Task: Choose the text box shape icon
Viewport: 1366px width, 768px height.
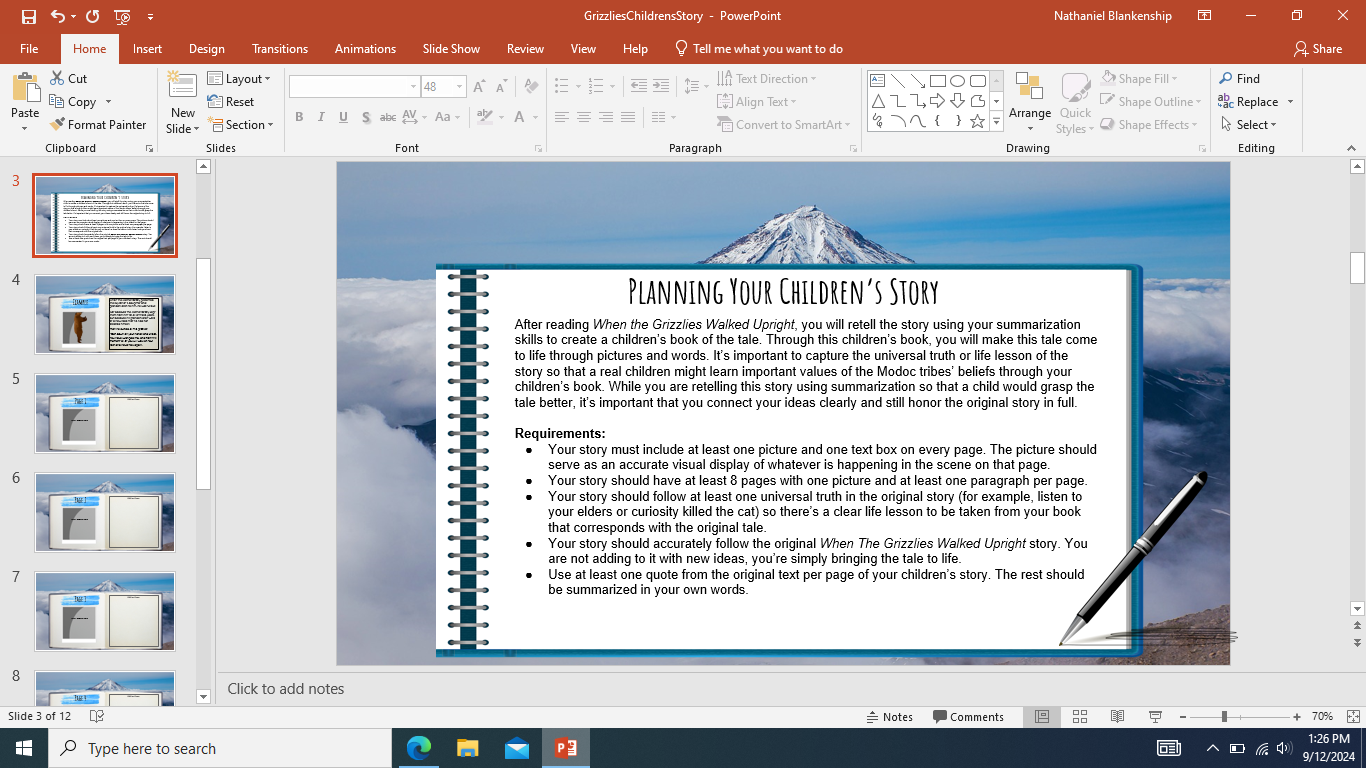Action: pos(877,81)
